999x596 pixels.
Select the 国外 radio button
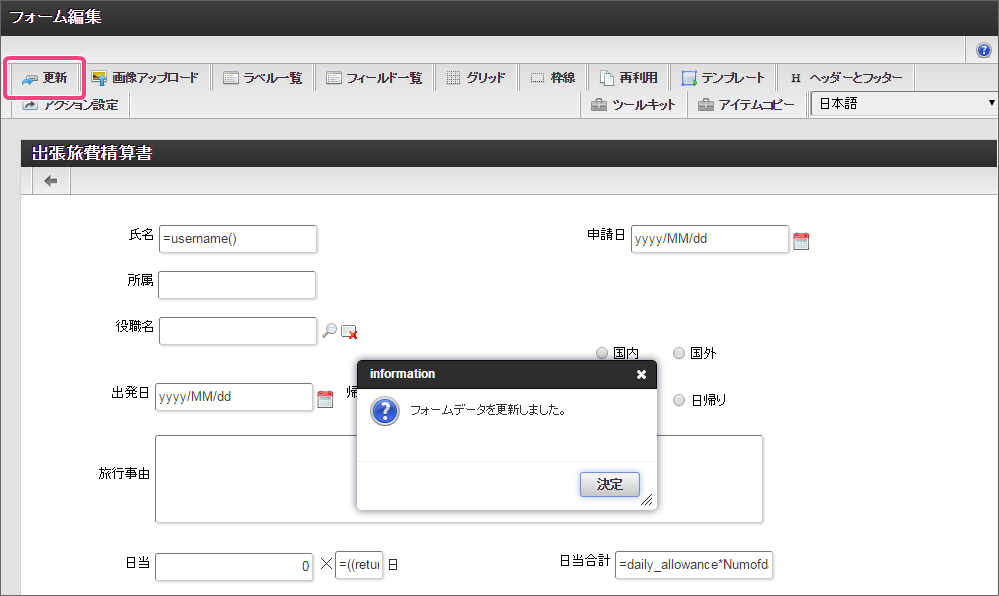[x=679, y=353]
